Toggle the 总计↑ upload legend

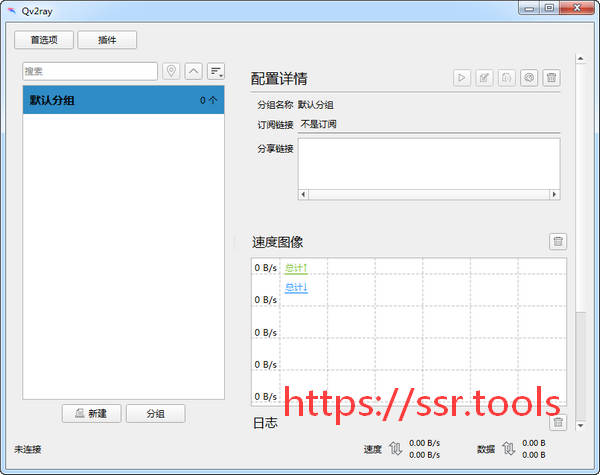(295, 268)
